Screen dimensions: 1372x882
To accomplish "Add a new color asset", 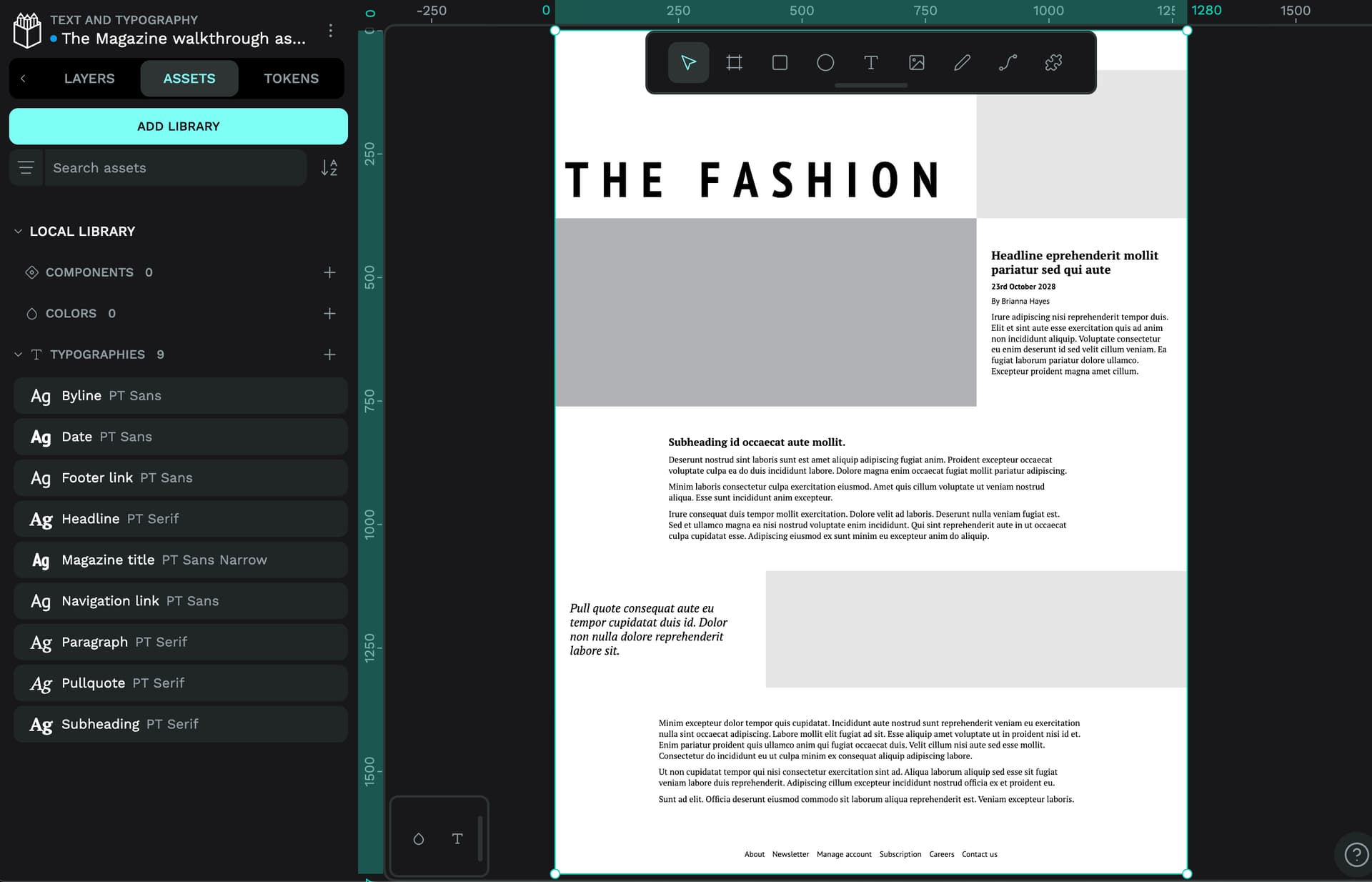I will [329, 314].
